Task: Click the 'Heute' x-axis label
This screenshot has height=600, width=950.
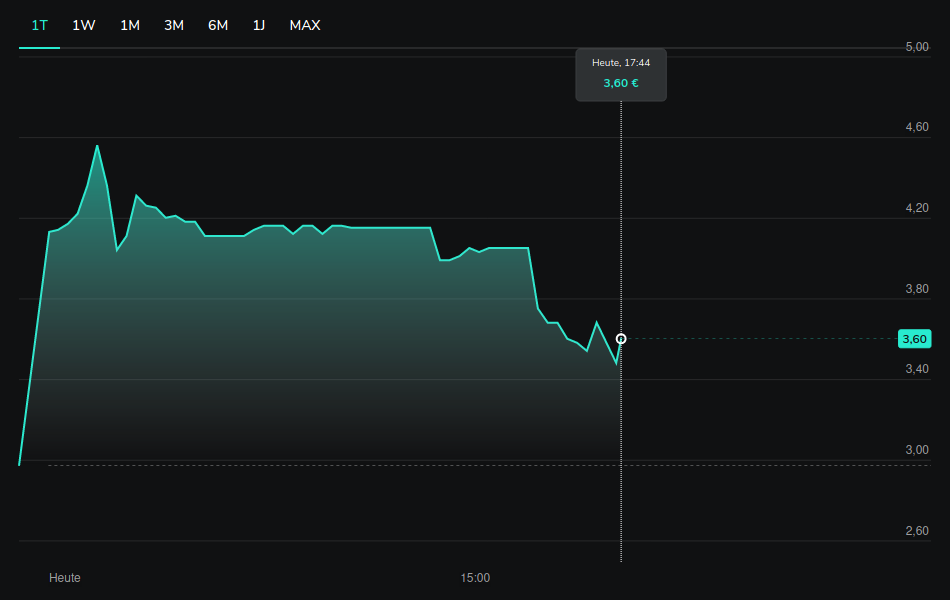Action: click(x=65, y=578)
